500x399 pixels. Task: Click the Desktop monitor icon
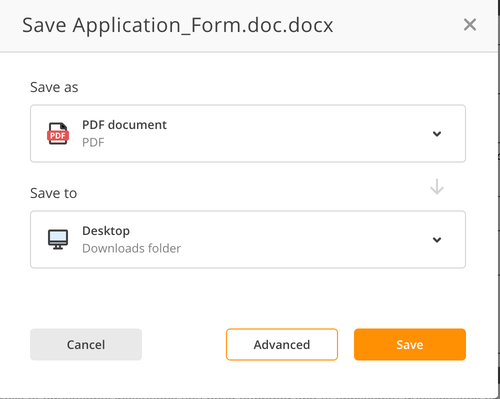pos(58,239)
